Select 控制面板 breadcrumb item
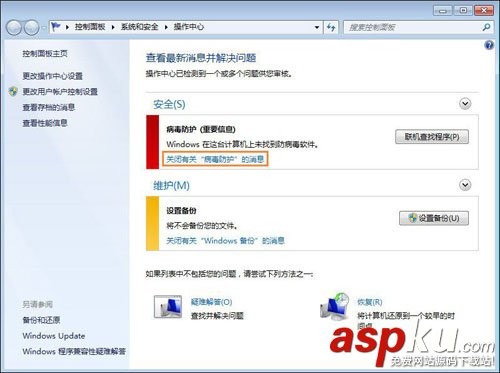The width and height of the screenshot is (500, 373). pyautogui.click(x=90, y=27)
